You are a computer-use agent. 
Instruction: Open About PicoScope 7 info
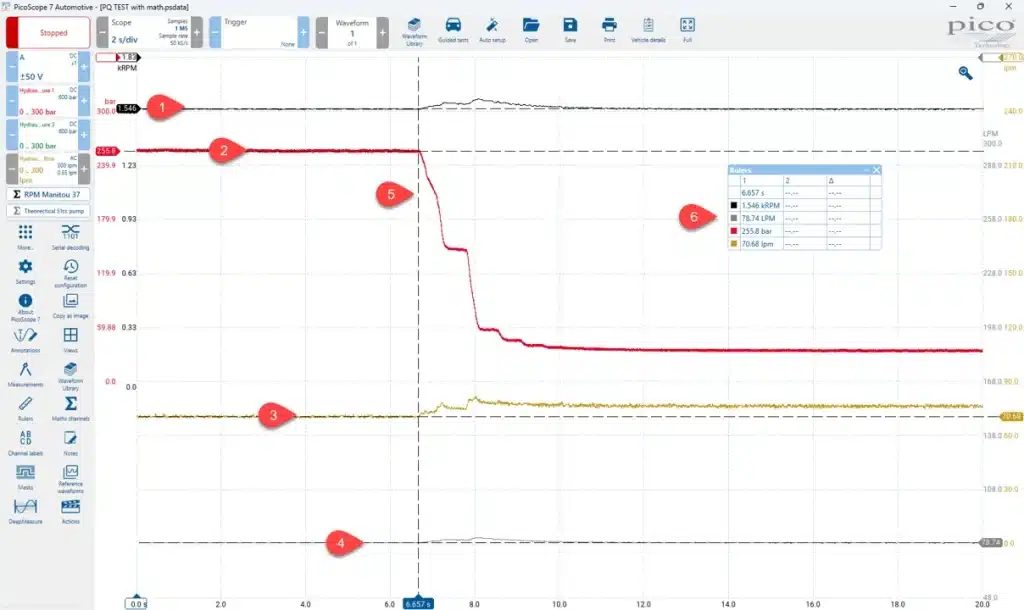click(x=25, y=306)
